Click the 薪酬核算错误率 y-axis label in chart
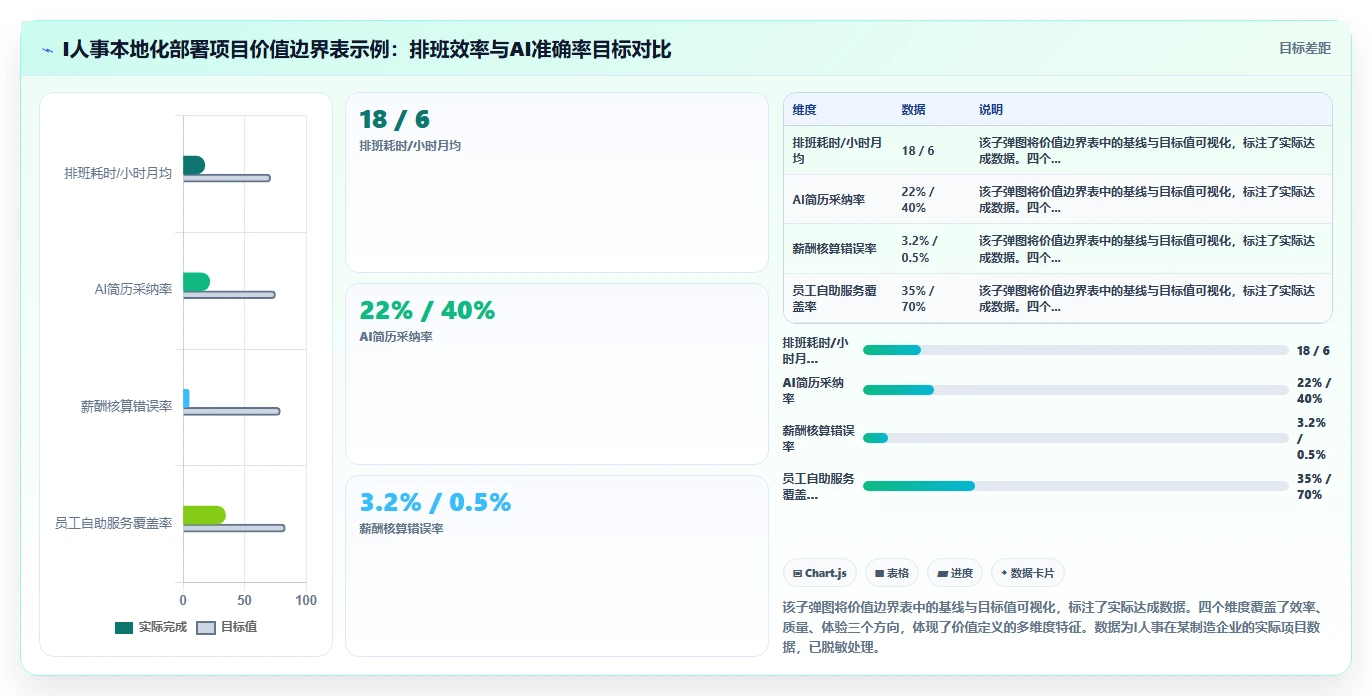1372x696 pixels. pyautogui.click(x=127, y=407)
